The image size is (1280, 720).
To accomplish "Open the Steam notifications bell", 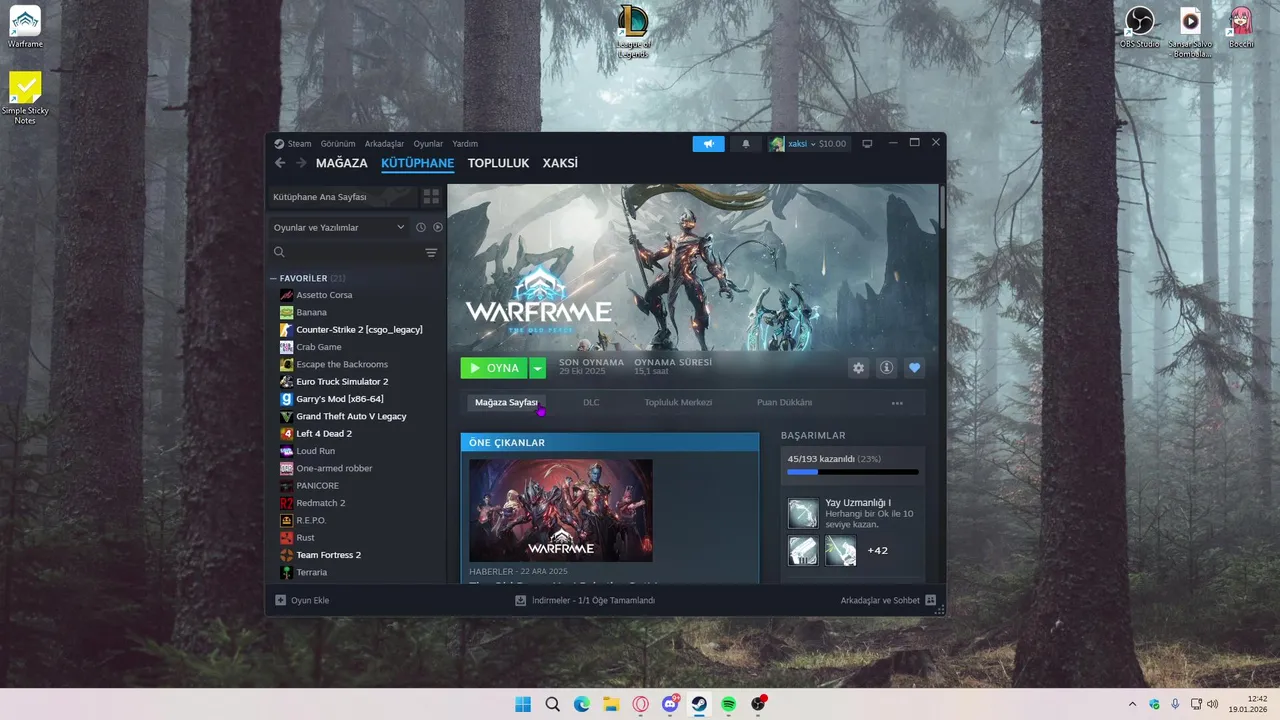I will (x=745, y=144).
